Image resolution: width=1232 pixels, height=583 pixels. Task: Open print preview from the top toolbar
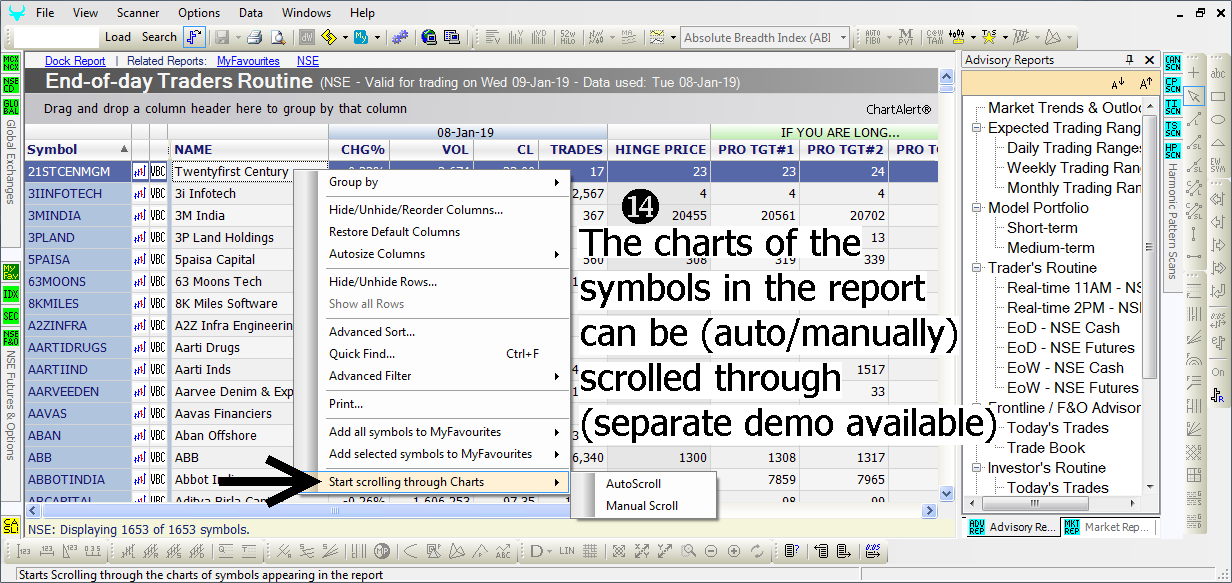click(278, 37)
